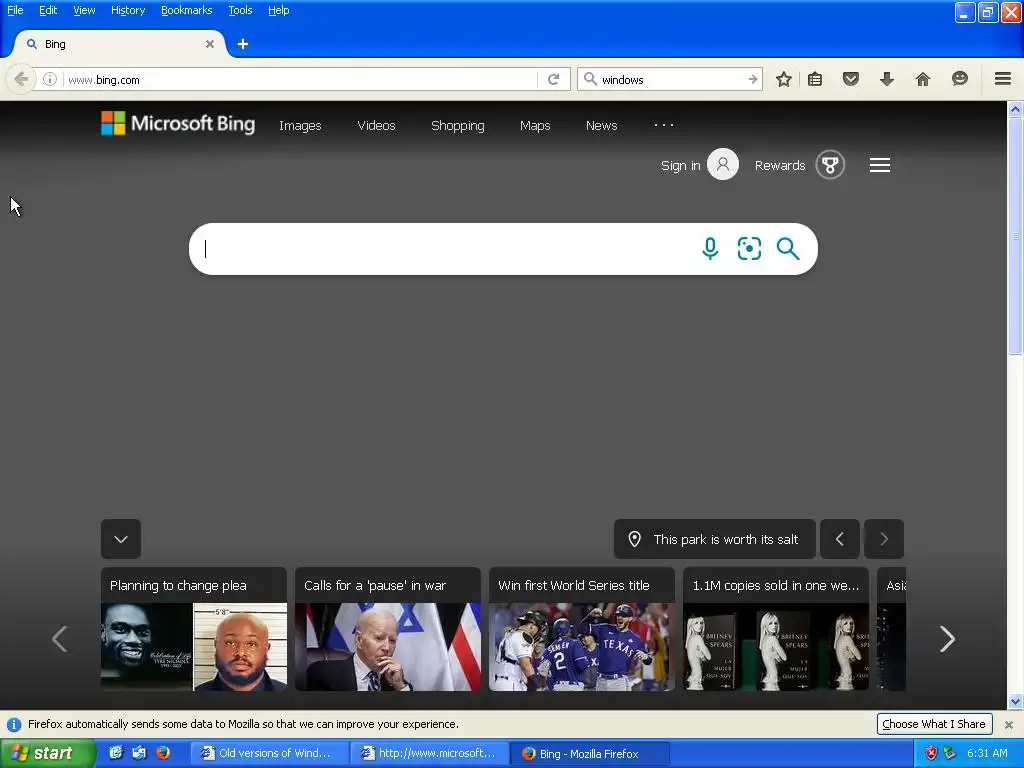
Task: Click the Microsoft Bing logo
Action: (x=178, y=123)
